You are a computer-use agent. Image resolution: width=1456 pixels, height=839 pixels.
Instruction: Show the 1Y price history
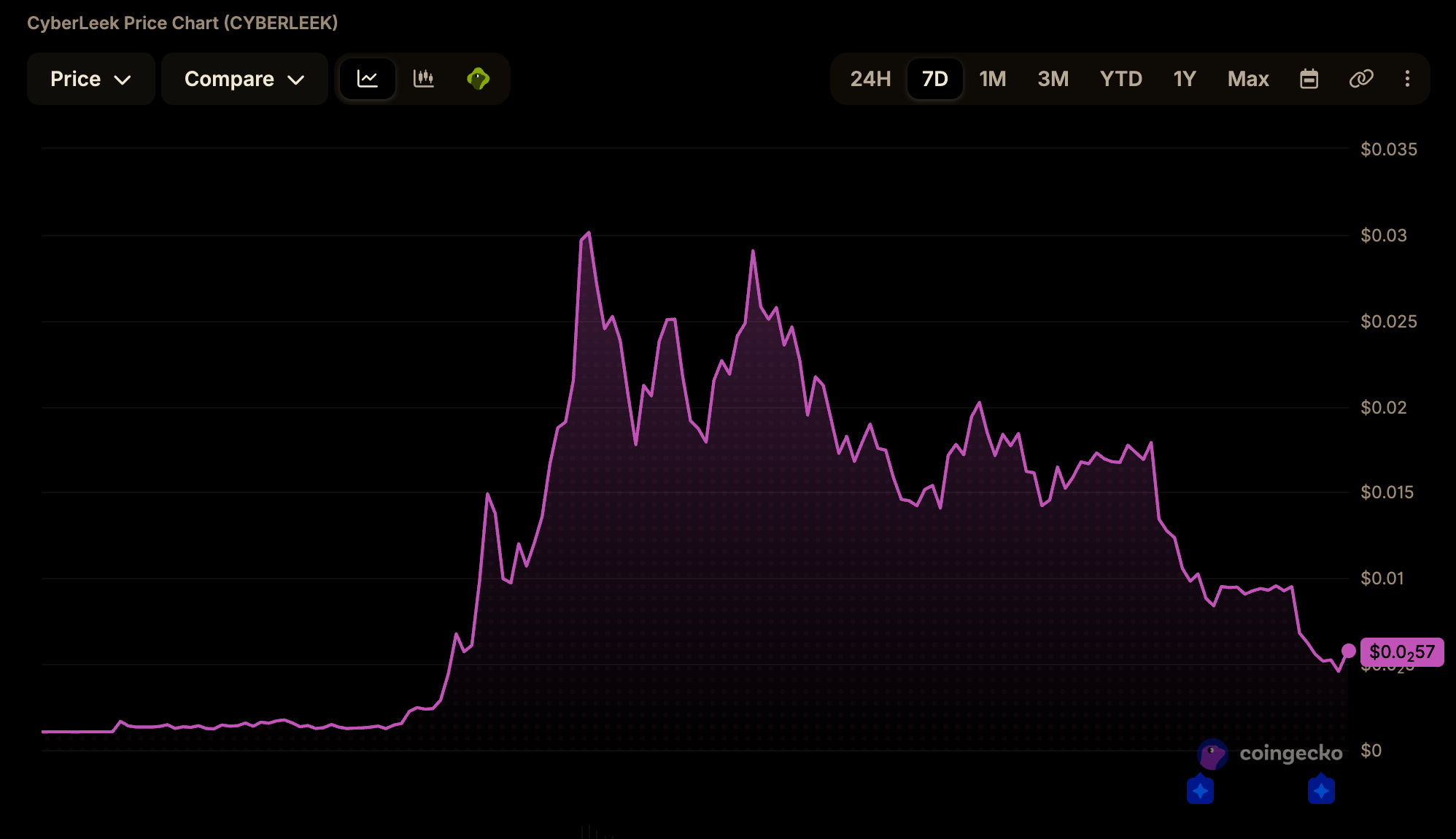point(1185,79)
